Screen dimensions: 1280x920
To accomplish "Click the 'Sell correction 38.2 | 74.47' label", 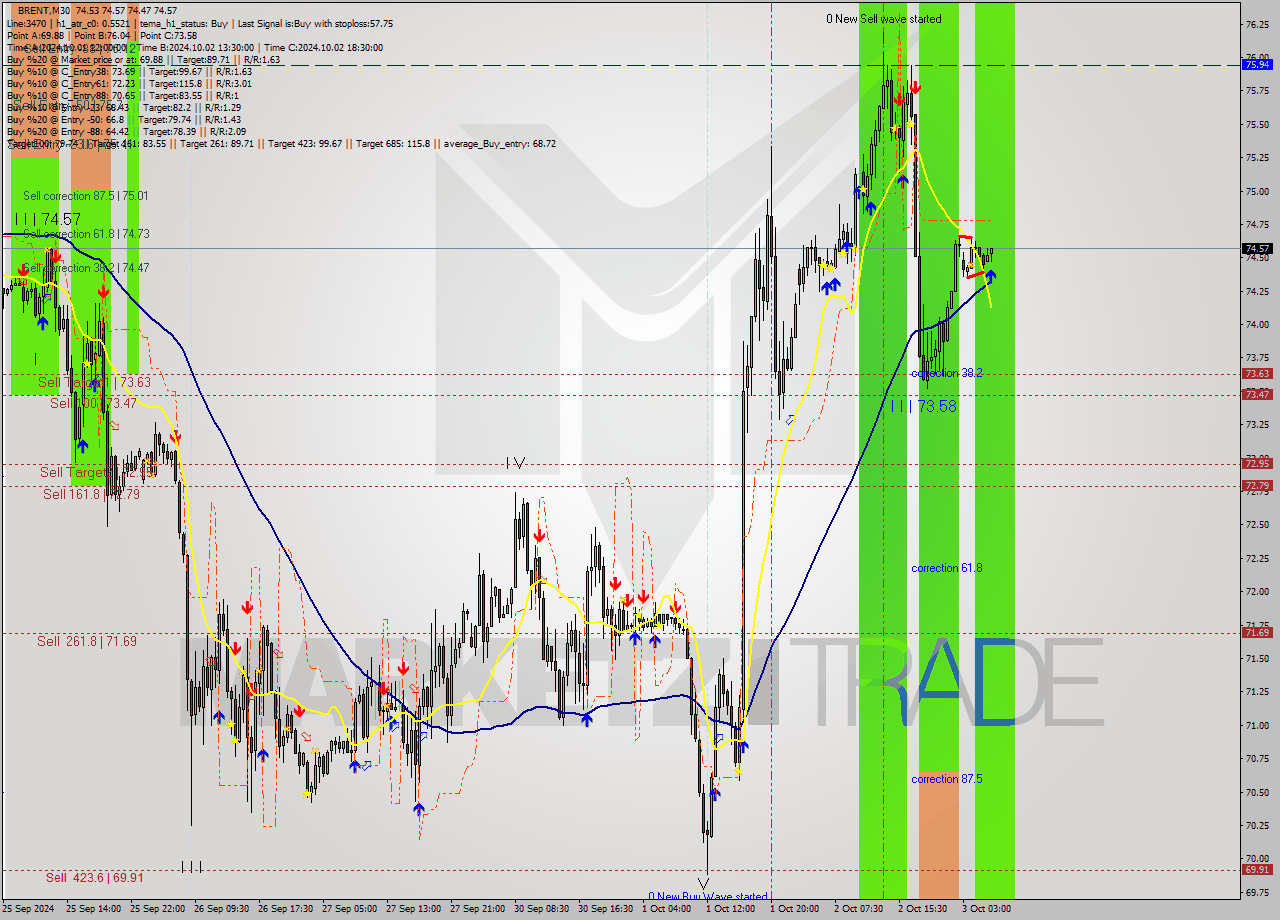I will click(x=85, y=268).
